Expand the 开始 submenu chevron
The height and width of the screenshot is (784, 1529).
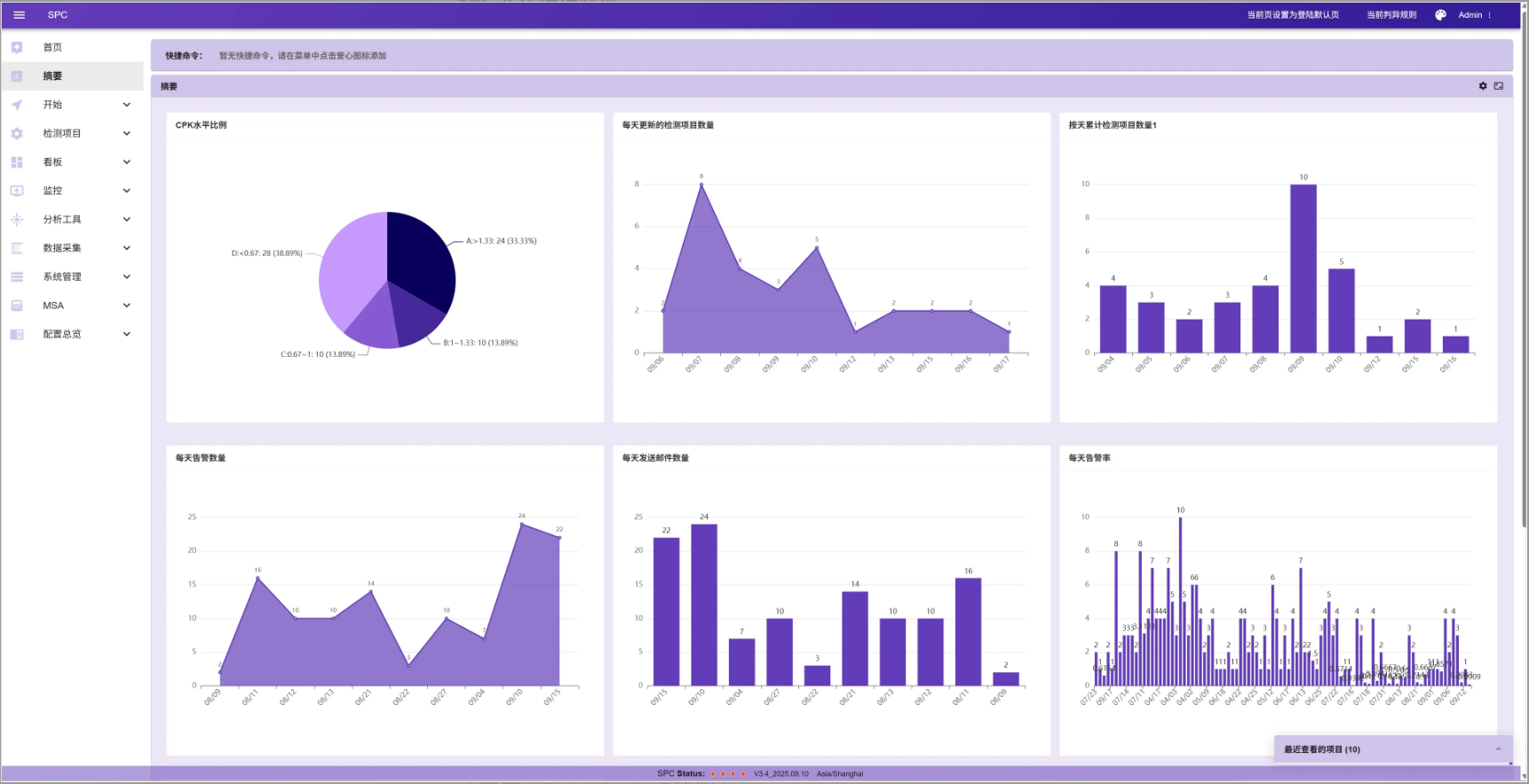pyautogui.click(x=127, y=105)
